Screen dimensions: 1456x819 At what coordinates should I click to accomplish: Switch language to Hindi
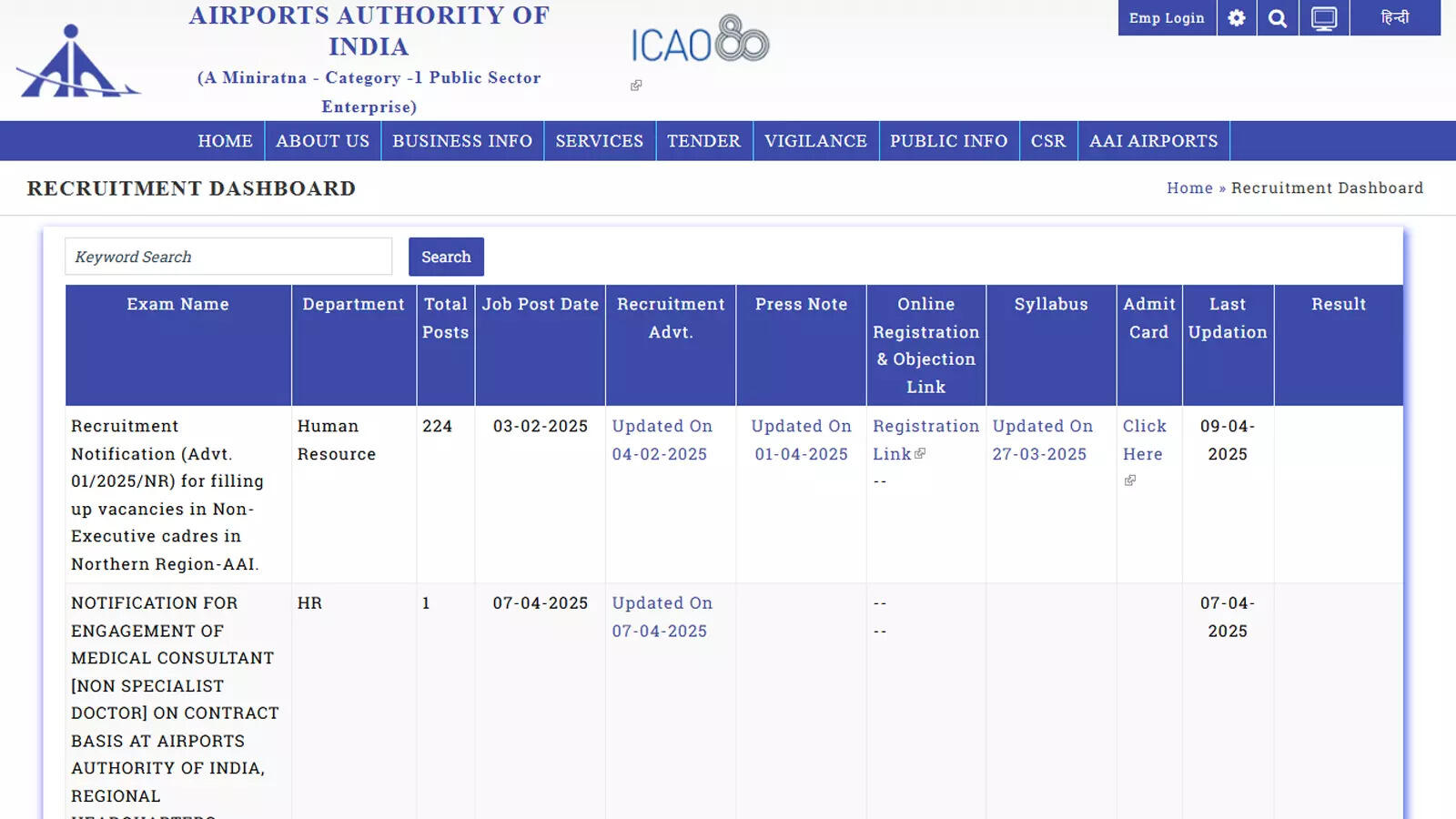click(1394, 18)
